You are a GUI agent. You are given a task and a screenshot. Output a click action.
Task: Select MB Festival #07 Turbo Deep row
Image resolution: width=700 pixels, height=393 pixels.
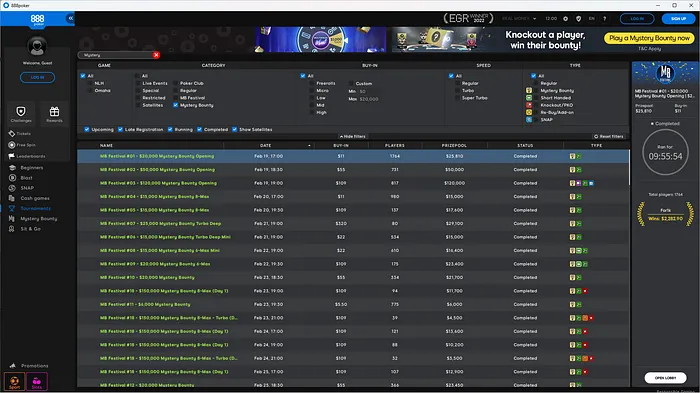[353, 224]
